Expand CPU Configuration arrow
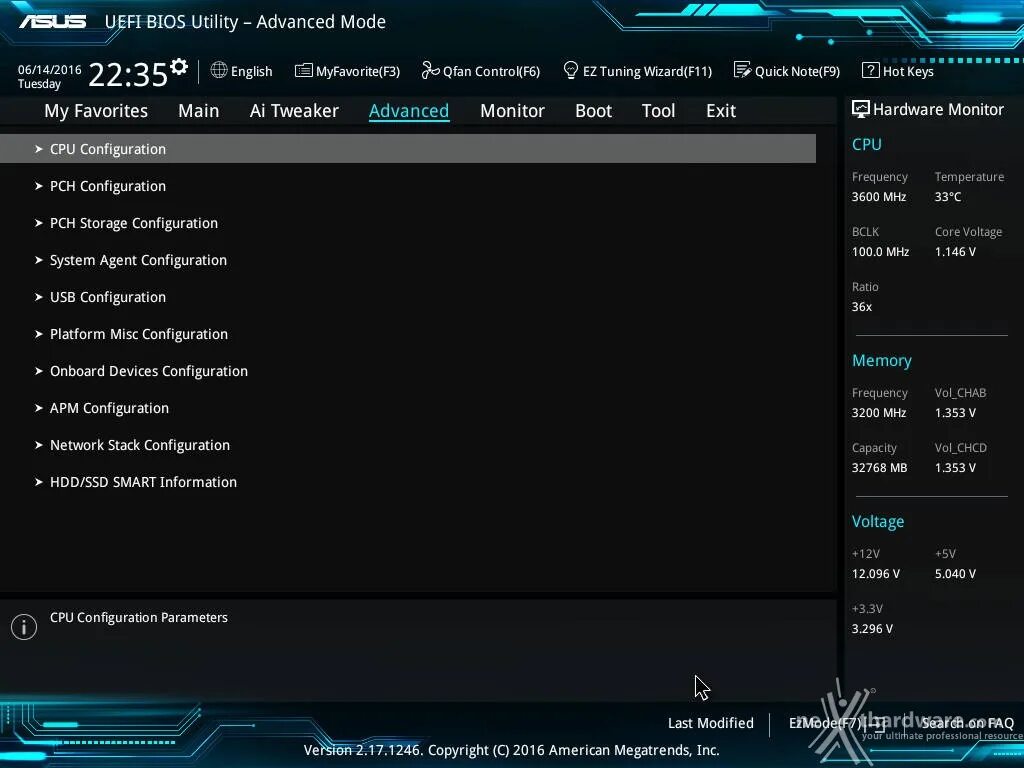 (x=39, y=149)
